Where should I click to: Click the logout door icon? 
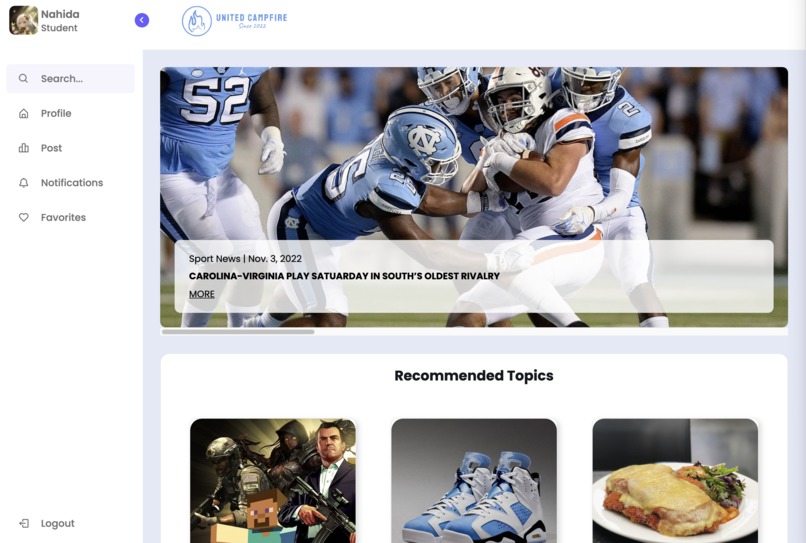coord(24,523)
